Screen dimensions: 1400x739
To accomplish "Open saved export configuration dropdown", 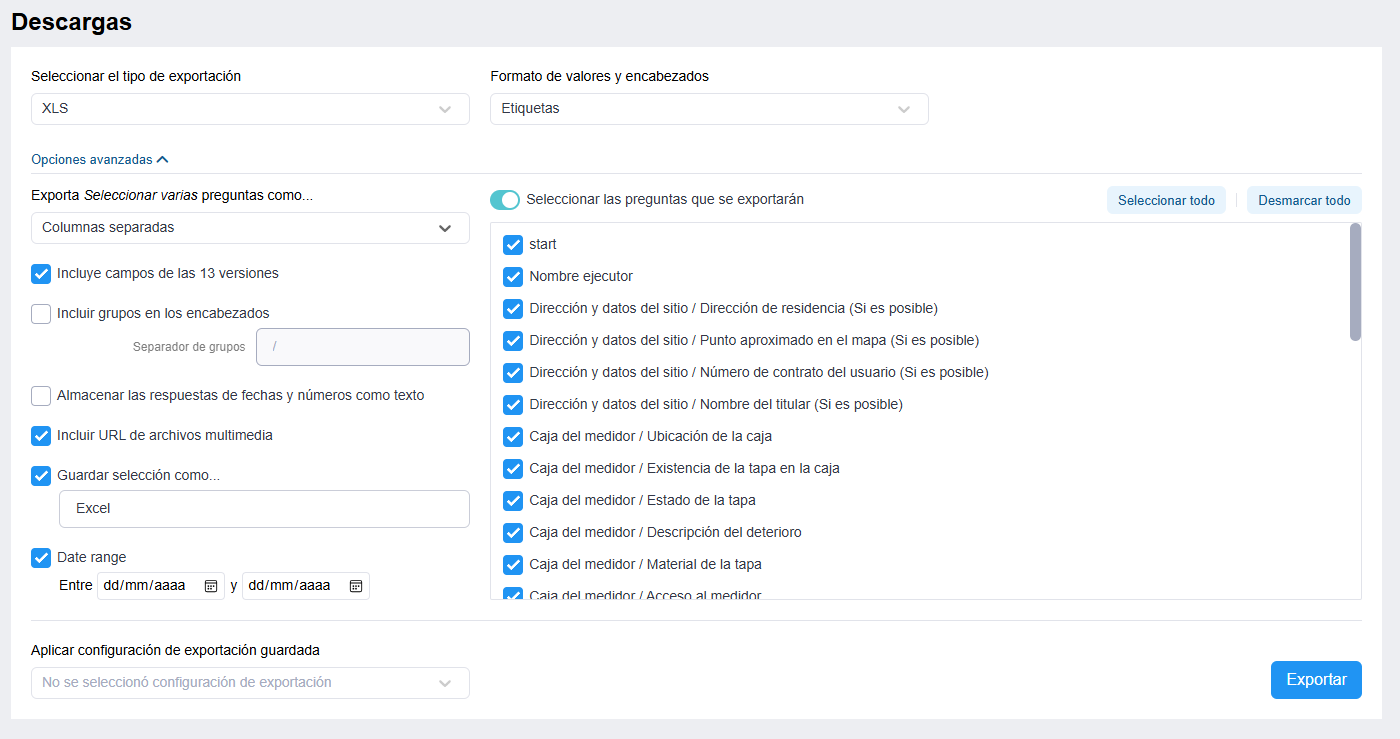I will [x=250, y=683].
